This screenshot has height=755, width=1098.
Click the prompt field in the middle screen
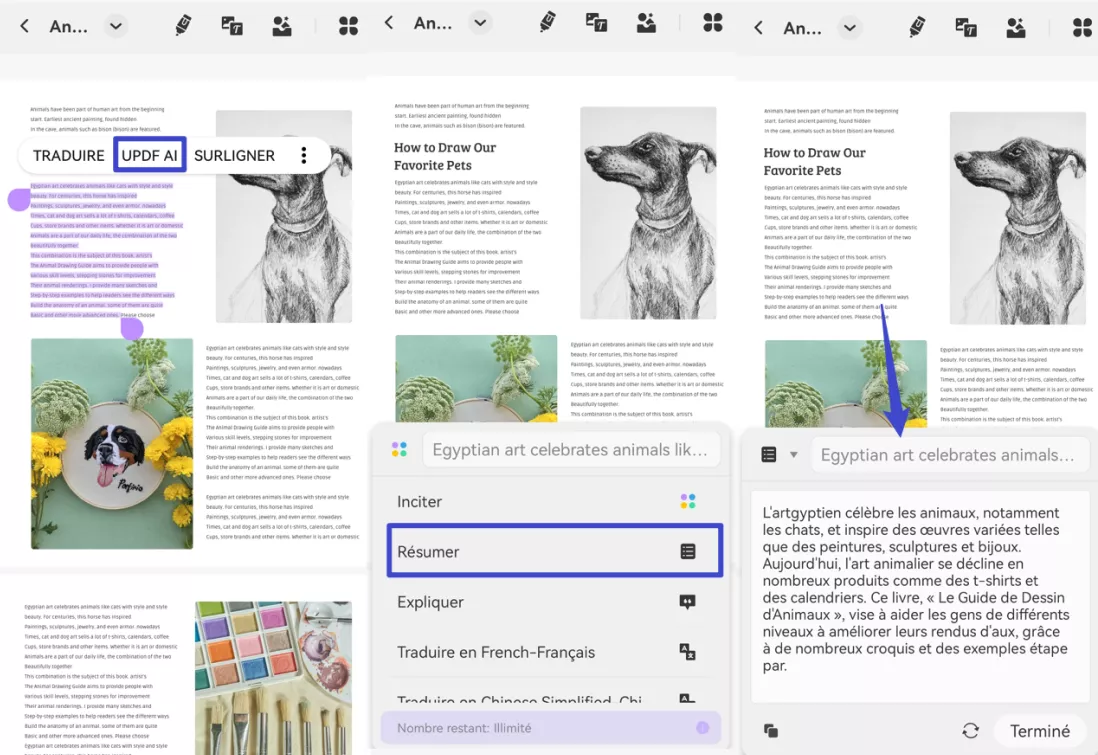click(570, 450)
